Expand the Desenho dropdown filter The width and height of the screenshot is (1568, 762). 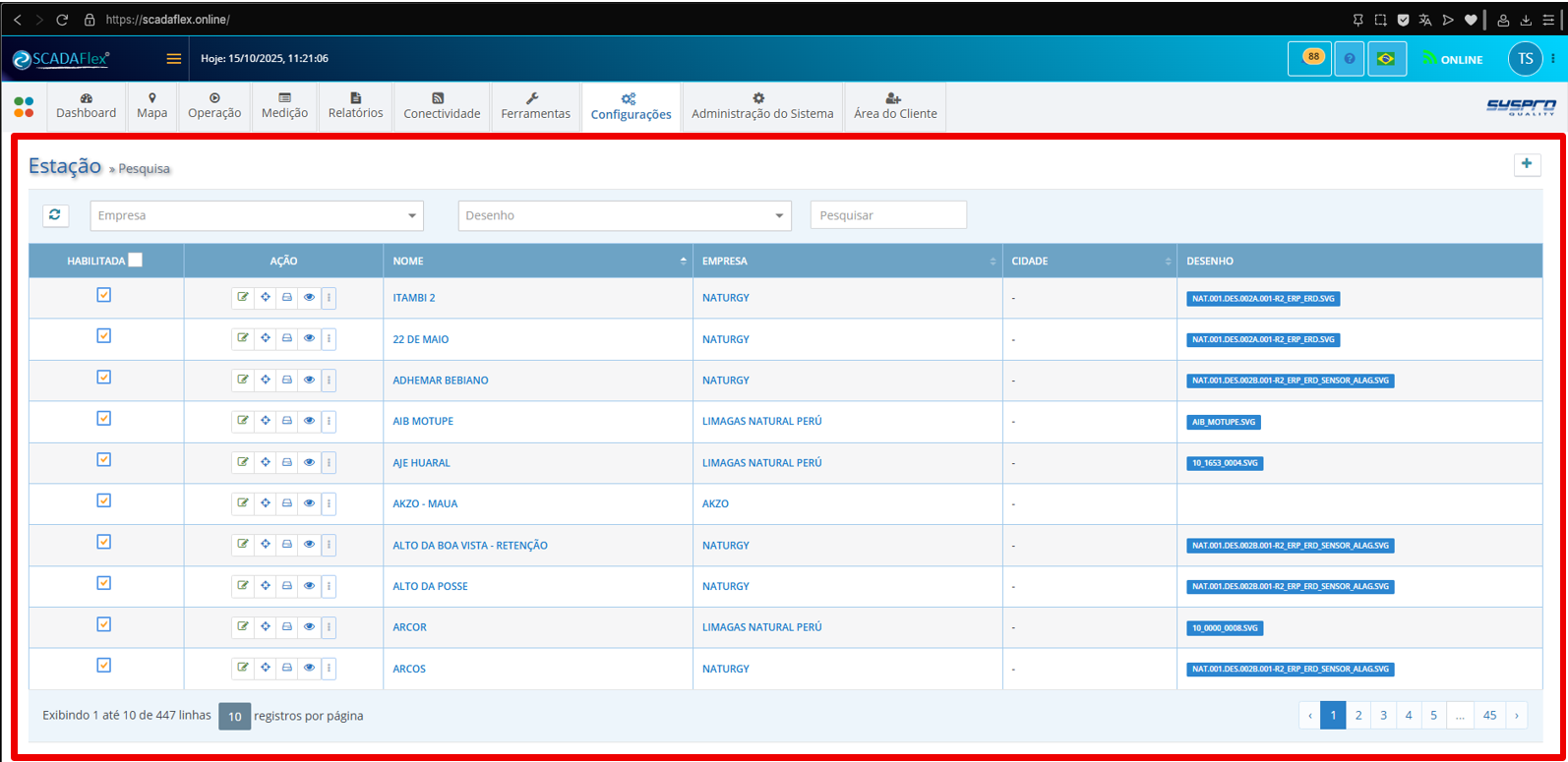pos(625,215)
